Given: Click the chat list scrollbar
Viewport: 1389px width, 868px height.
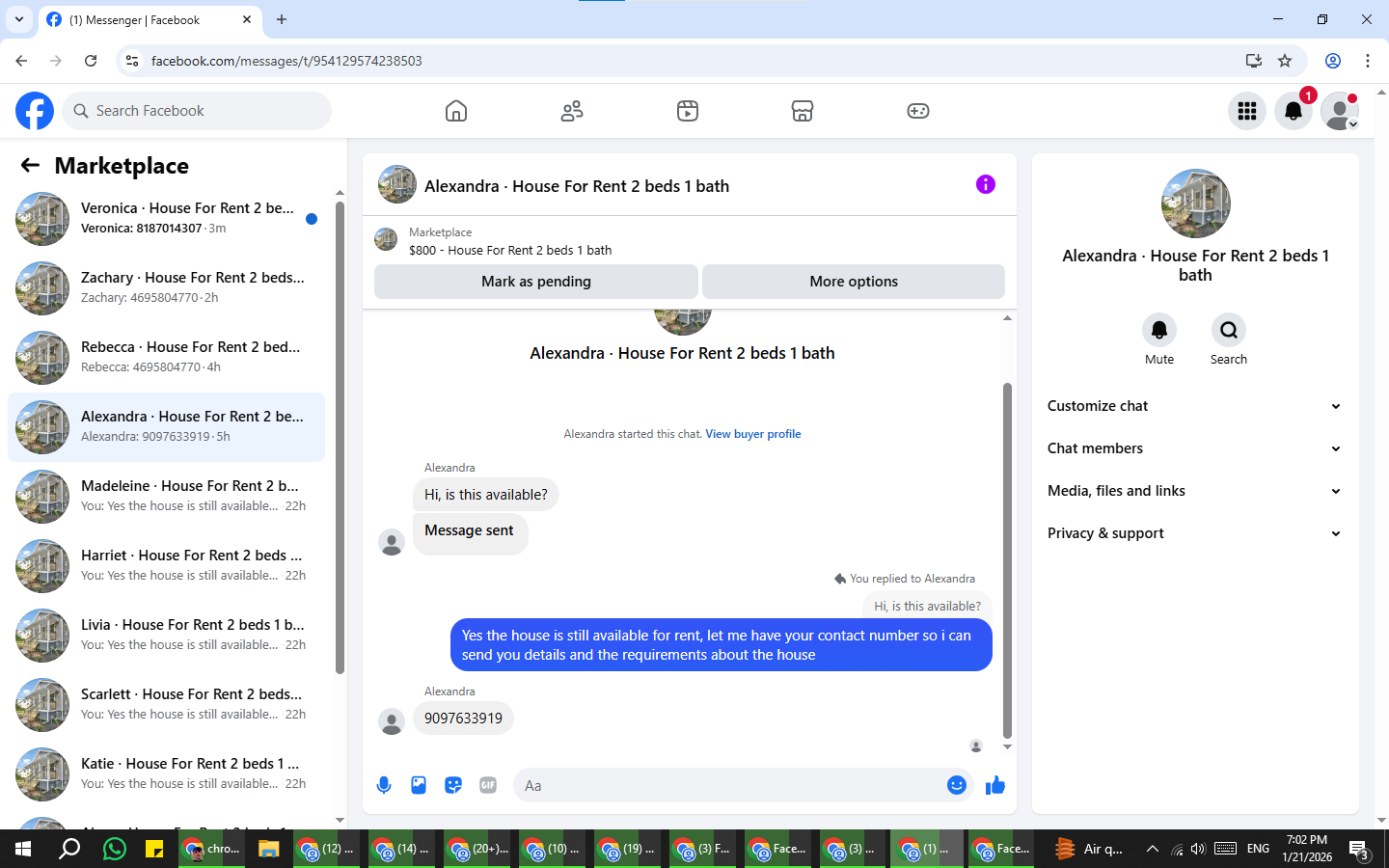Looking at the screenshot, I should point(340,439).
